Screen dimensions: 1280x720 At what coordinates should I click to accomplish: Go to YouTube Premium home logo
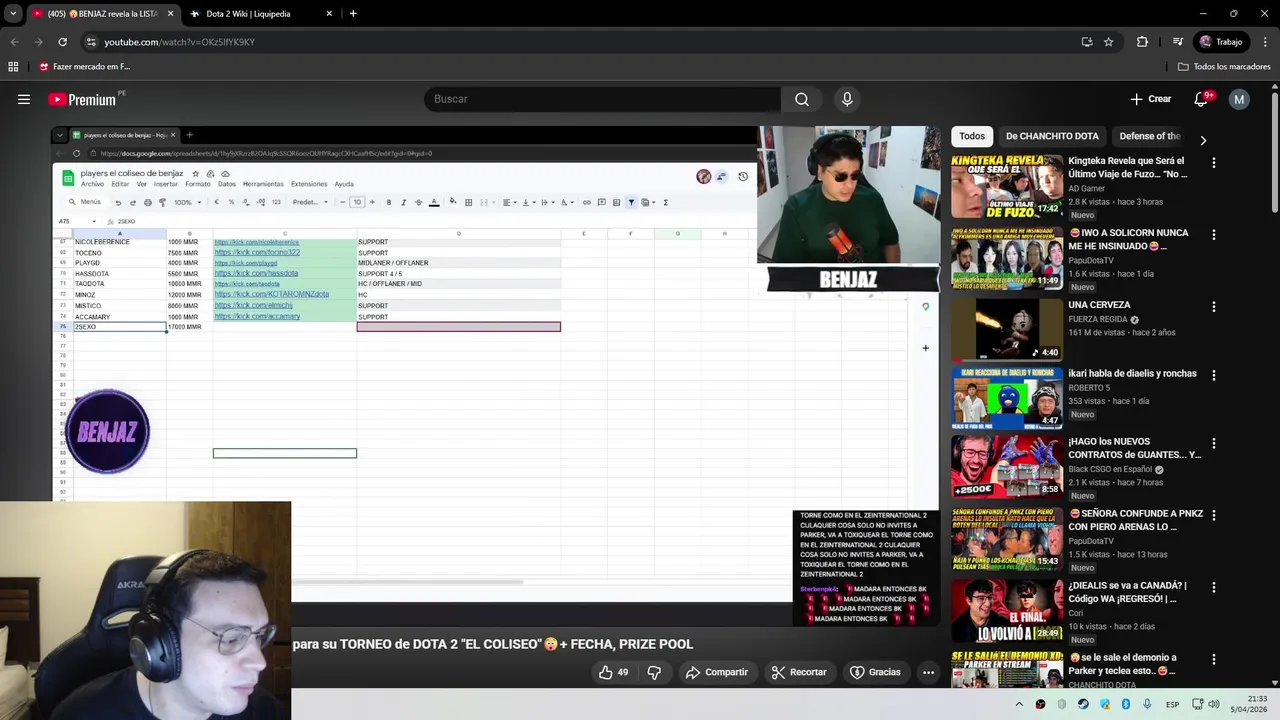(x=82, y=99)
